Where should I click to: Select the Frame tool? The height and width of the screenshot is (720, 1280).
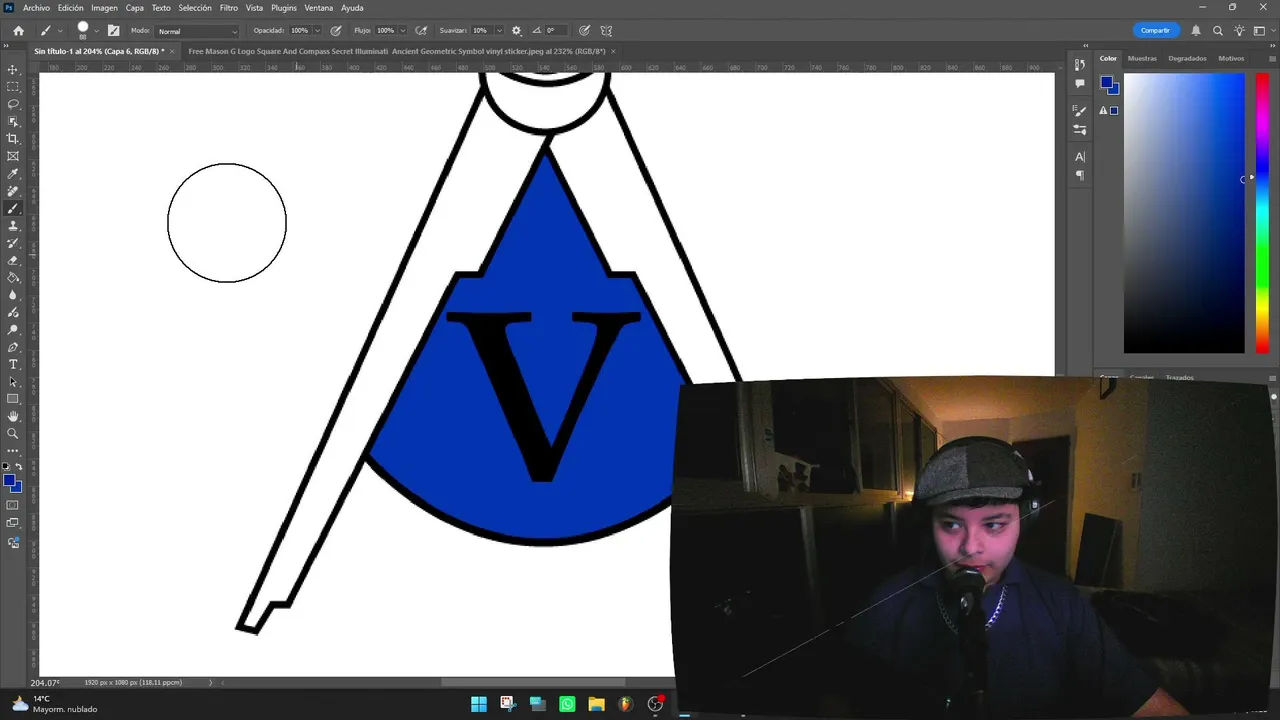pyautogui.click(x=13, y=156)
